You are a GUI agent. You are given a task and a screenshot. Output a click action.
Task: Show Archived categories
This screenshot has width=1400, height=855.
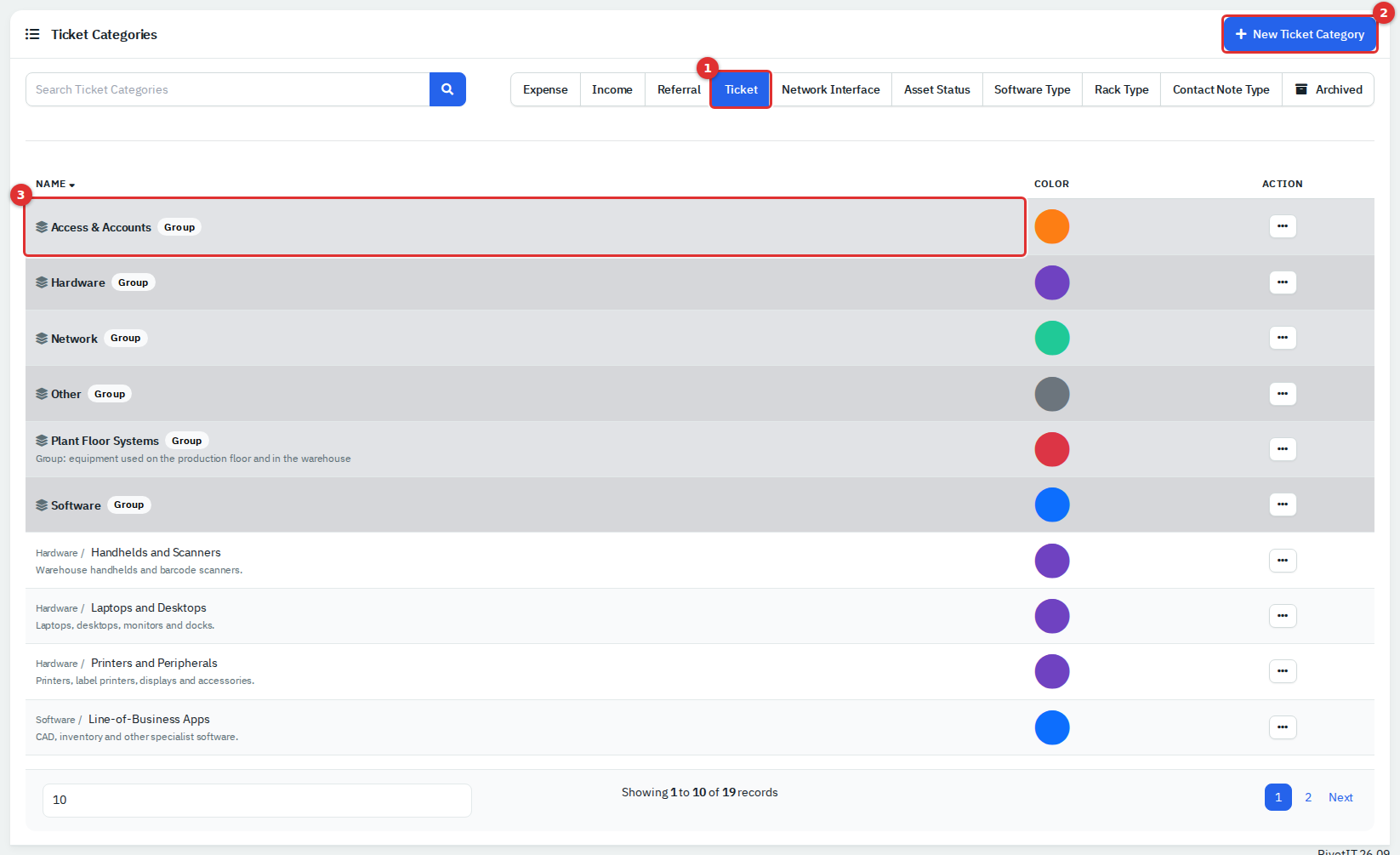click(x=1329, y=89)
